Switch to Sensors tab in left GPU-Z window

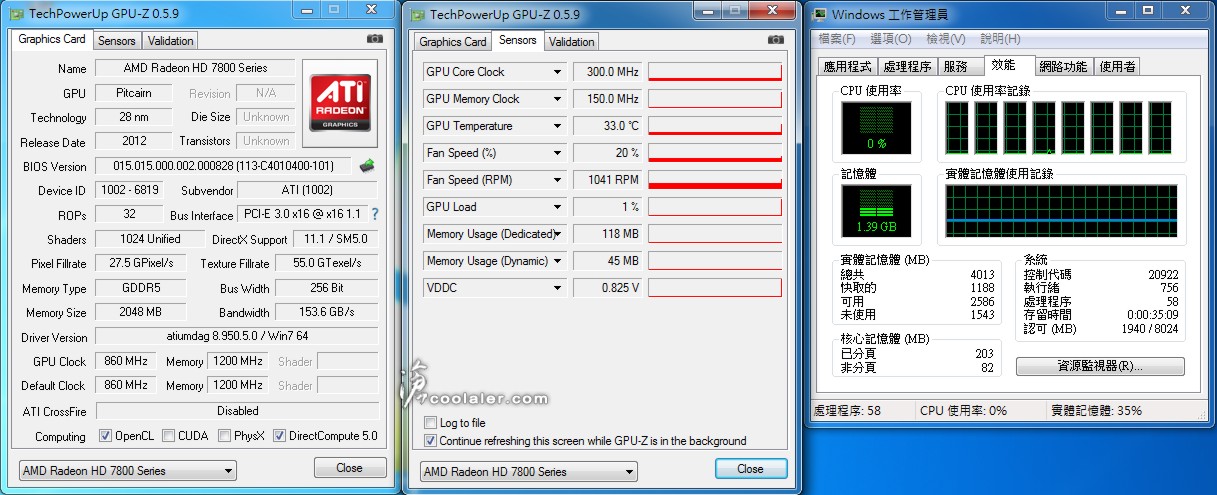116,41
